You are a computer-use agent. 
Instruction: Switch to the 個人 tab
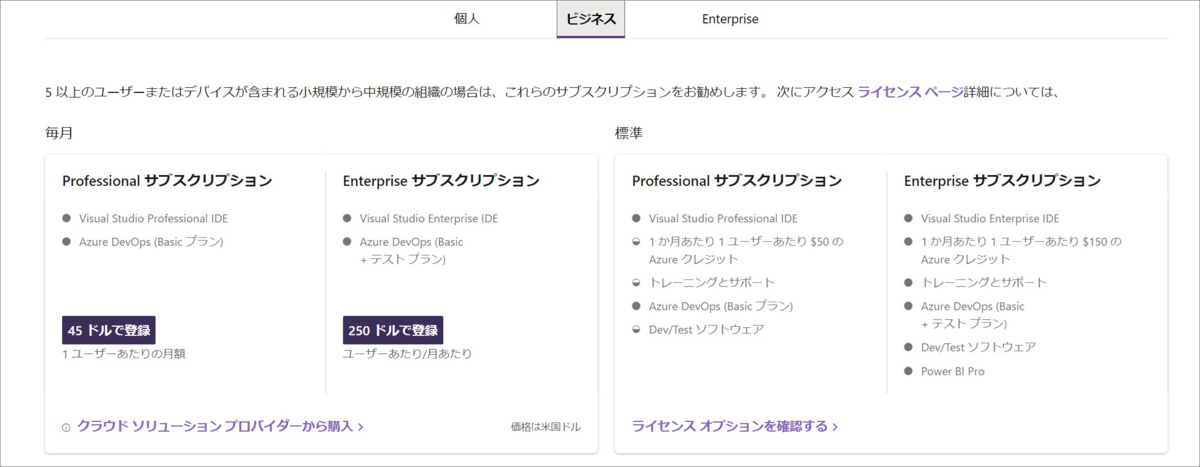pyautogui.click(x=467, y=19)
